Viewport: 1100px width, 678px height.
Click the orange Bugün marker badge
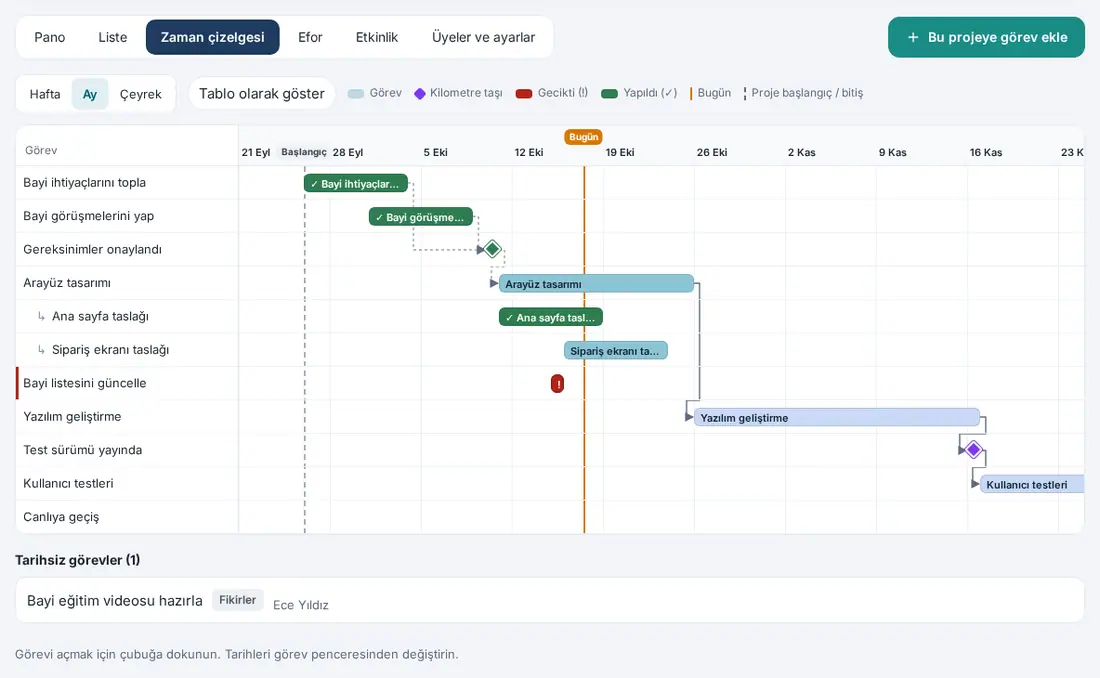584,137
